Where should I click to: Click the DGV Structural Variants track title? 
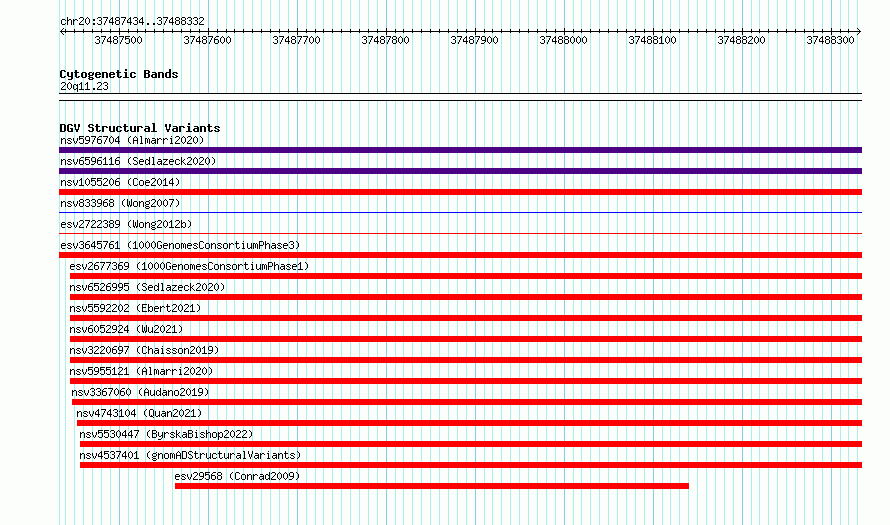point(140,128)
